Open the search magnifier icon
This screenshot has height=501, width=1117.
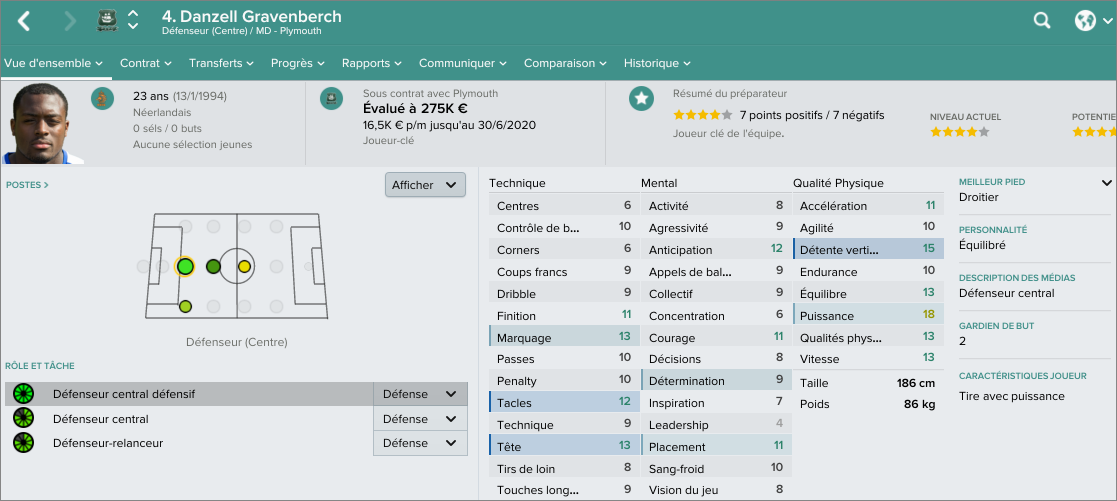pyautogui.click(x=1042, y=21)
